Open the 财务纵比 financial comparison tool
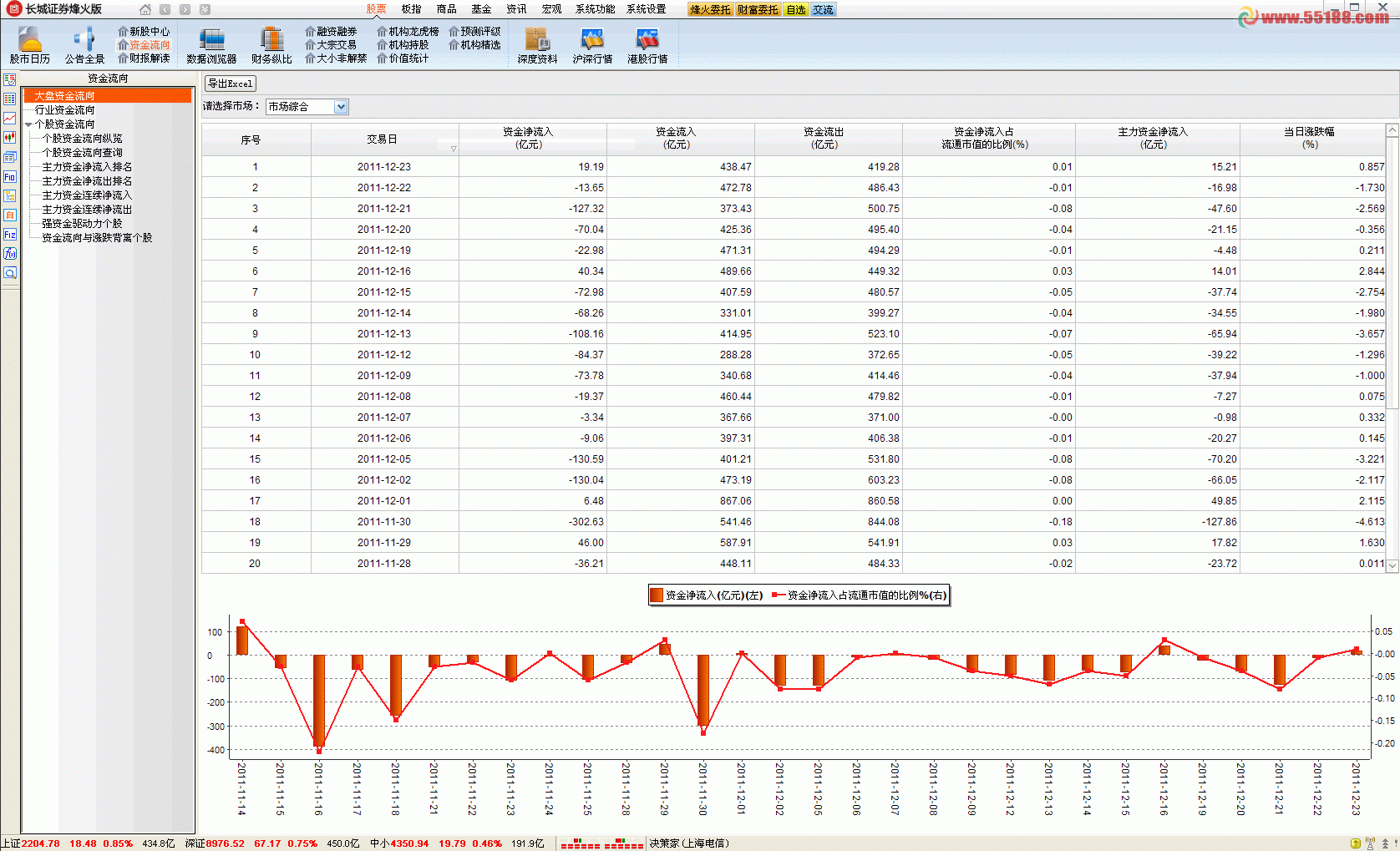1400x851 pixels. coord(271,45)
